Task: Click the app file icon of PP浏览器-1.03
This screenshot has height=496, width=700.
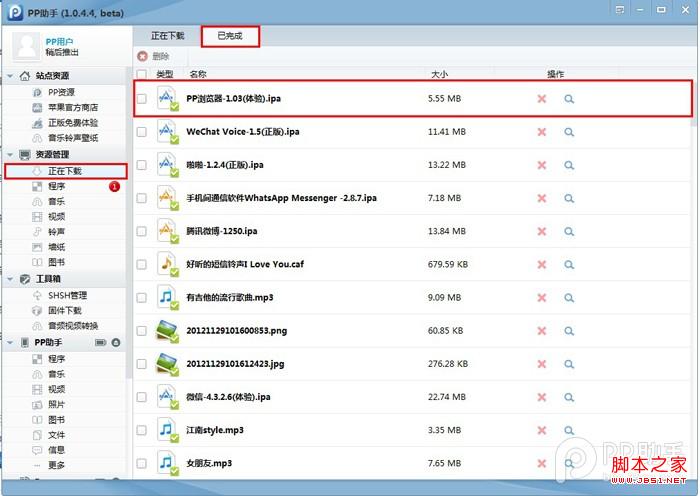Action: (x=167, y=99)
